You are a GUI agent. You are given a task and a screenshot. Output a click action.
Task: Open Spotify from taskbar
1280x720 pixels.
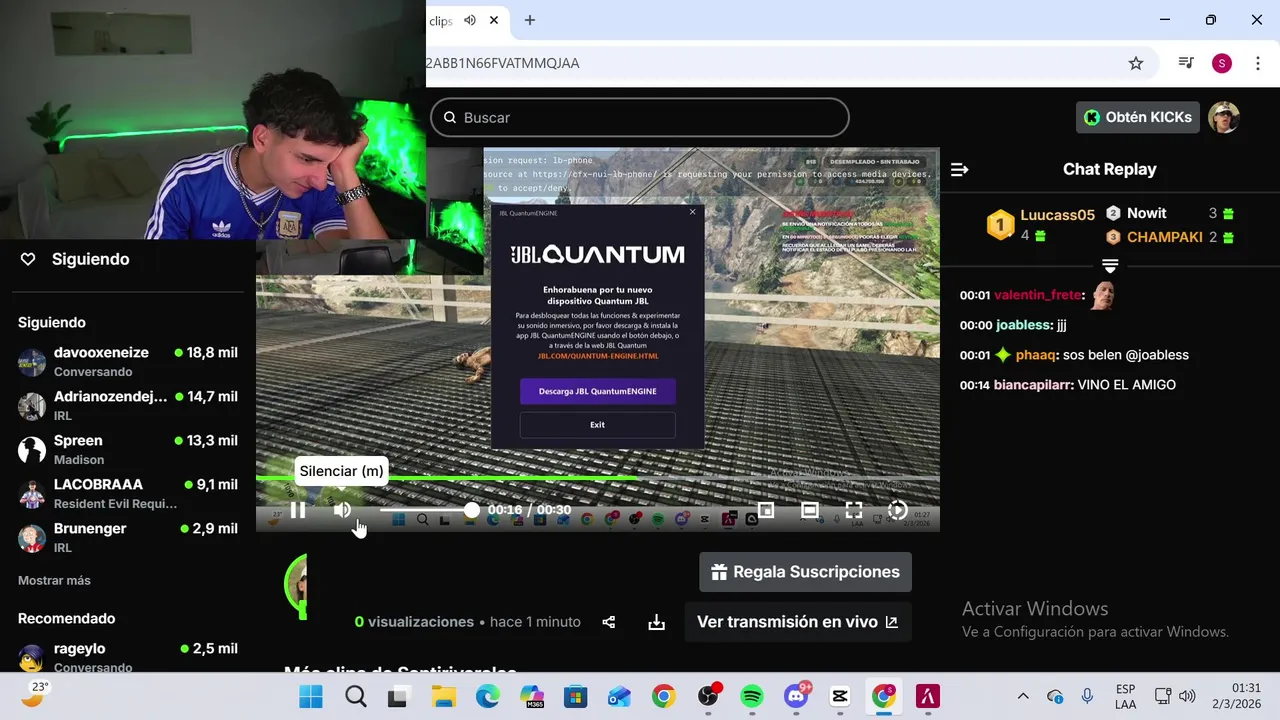[752, 696]
